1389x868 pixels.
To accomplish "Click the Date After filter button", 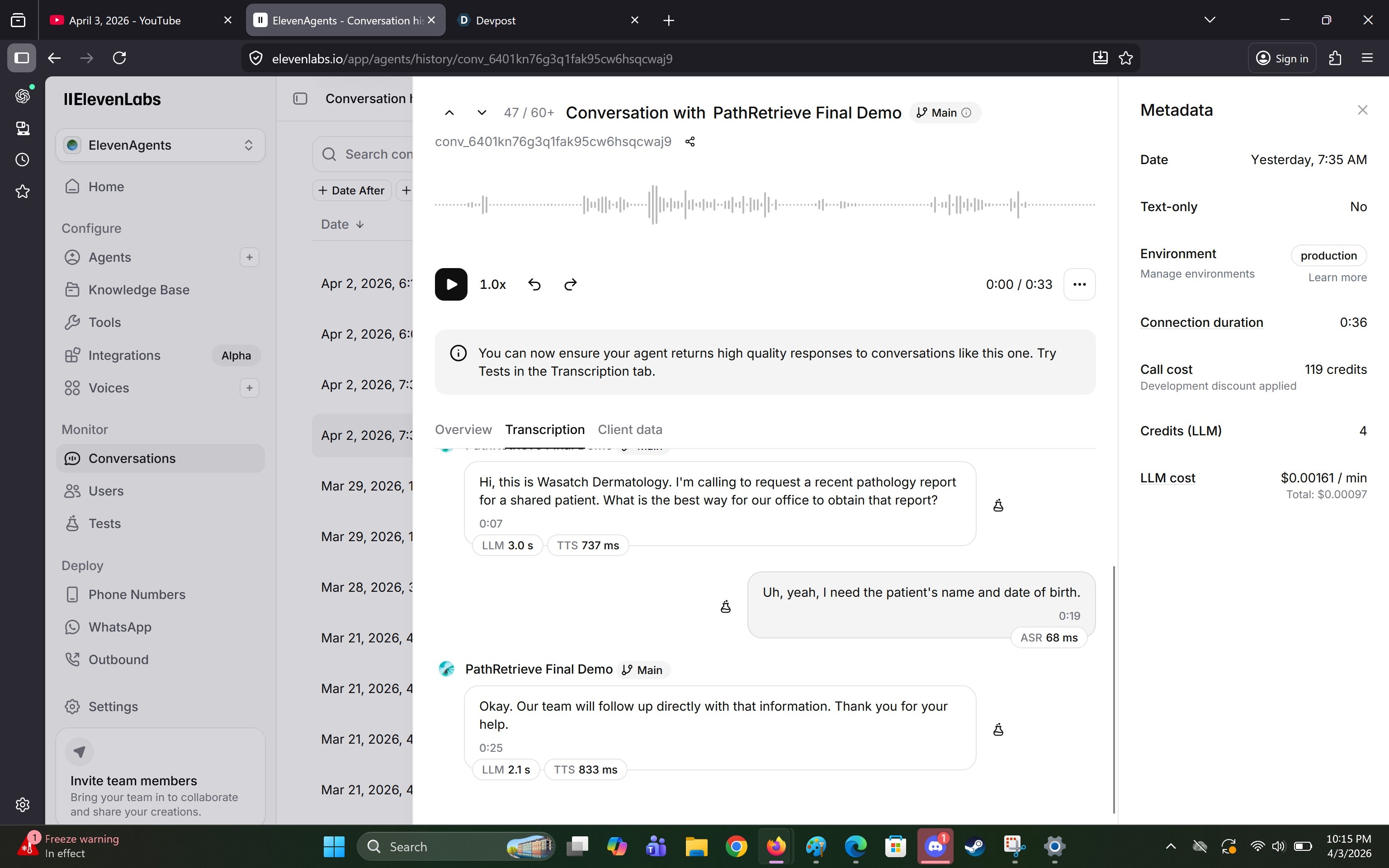I will pos(351,191).
